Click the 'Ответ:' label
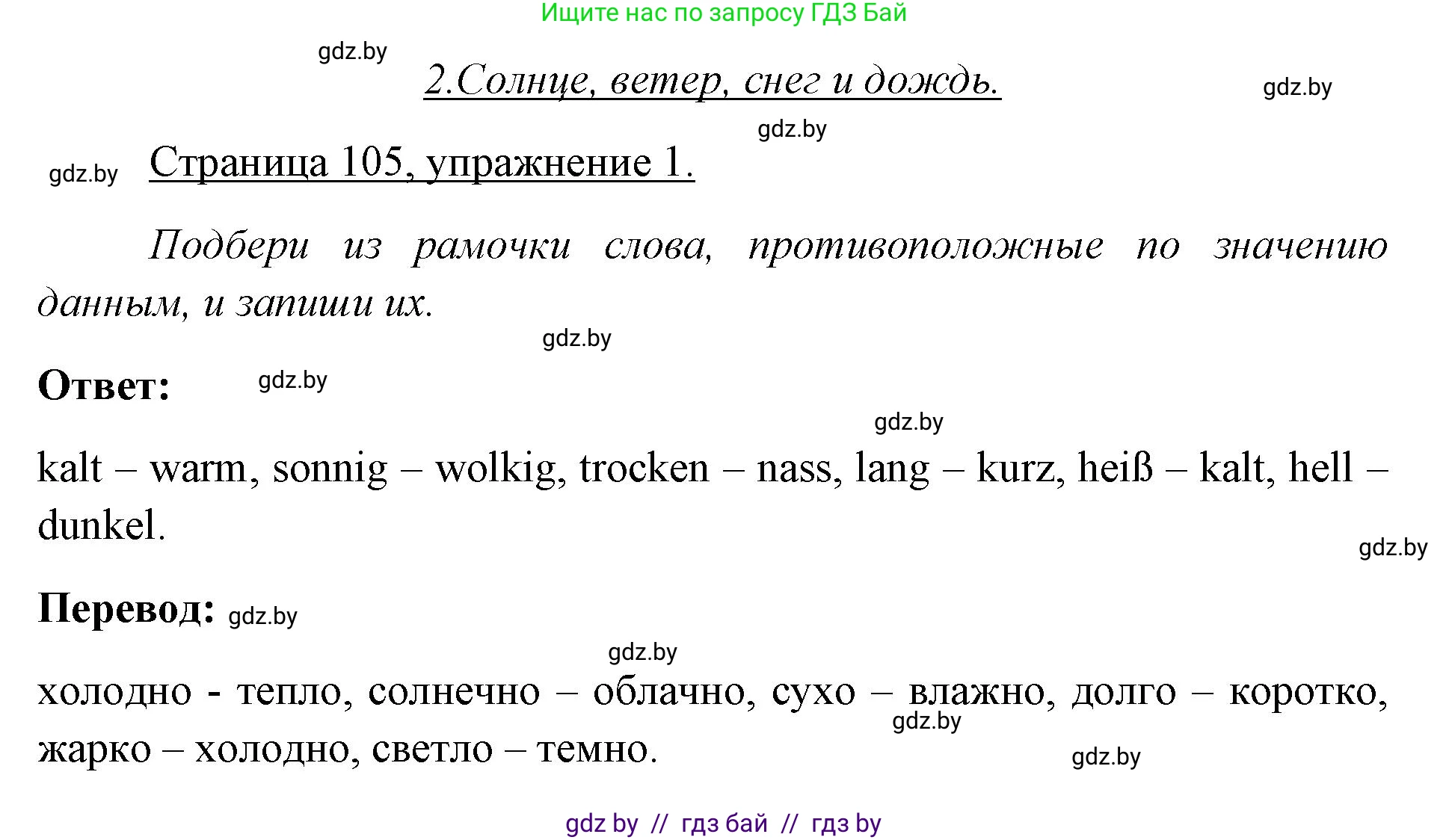 coord(103,385)
